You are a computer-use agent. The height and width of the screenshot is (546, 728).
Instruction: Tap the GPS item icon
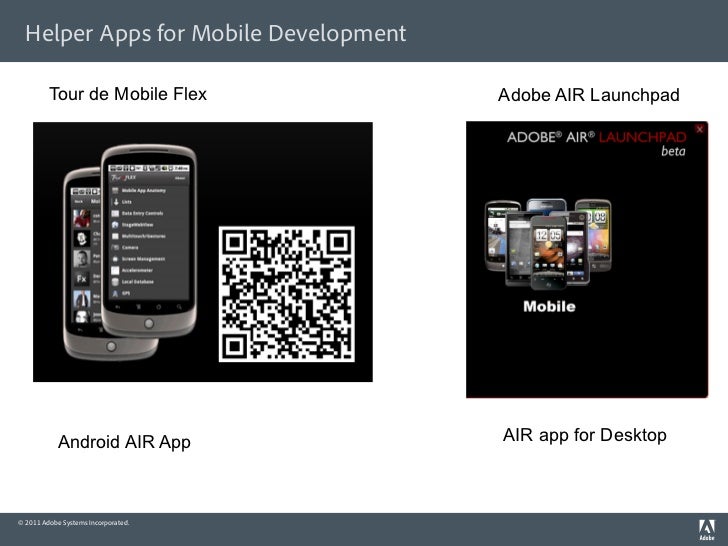point(115,293)
